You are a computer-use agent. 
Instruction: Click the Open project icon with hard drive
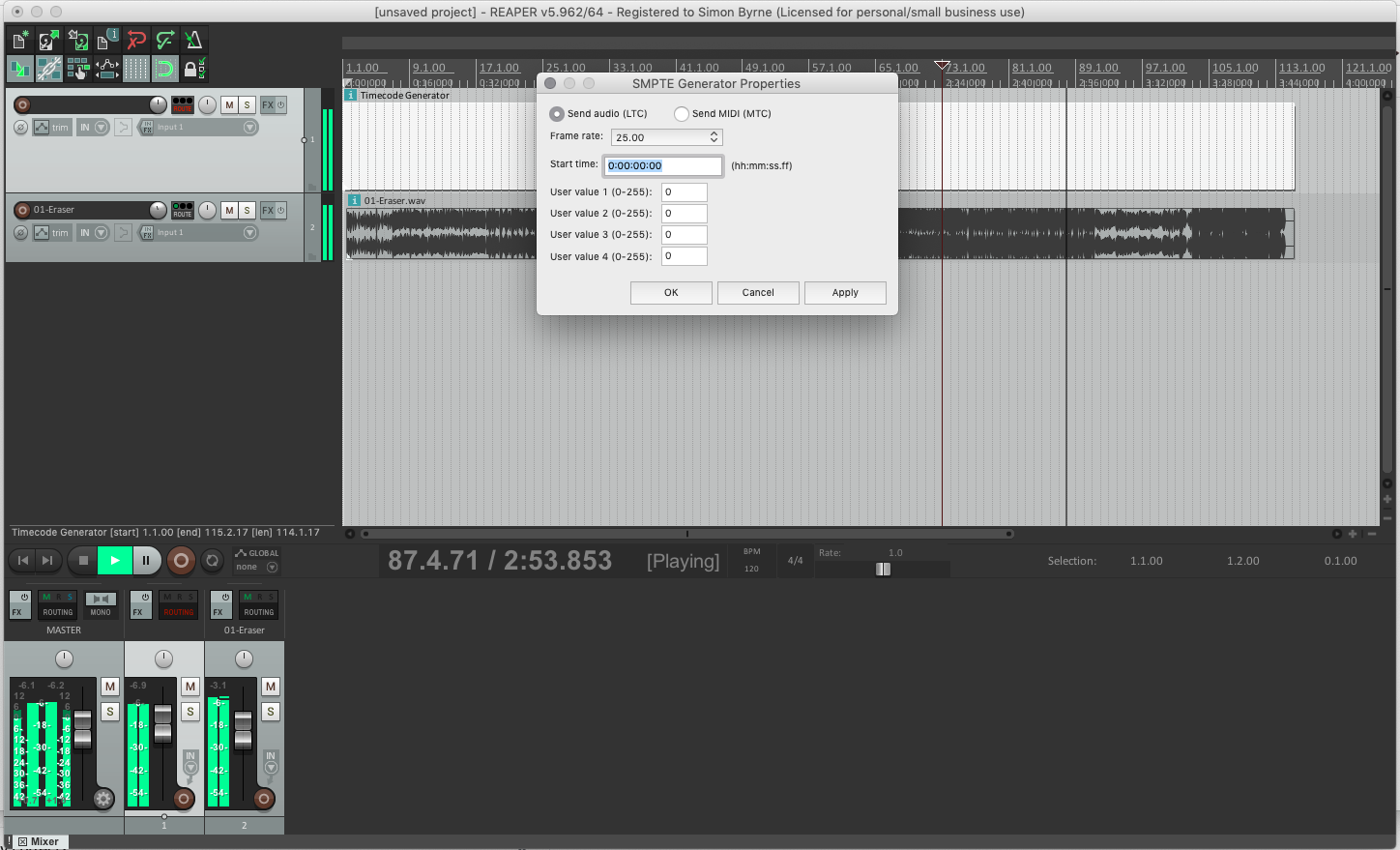pyautogui.click(x=48, y=40)
